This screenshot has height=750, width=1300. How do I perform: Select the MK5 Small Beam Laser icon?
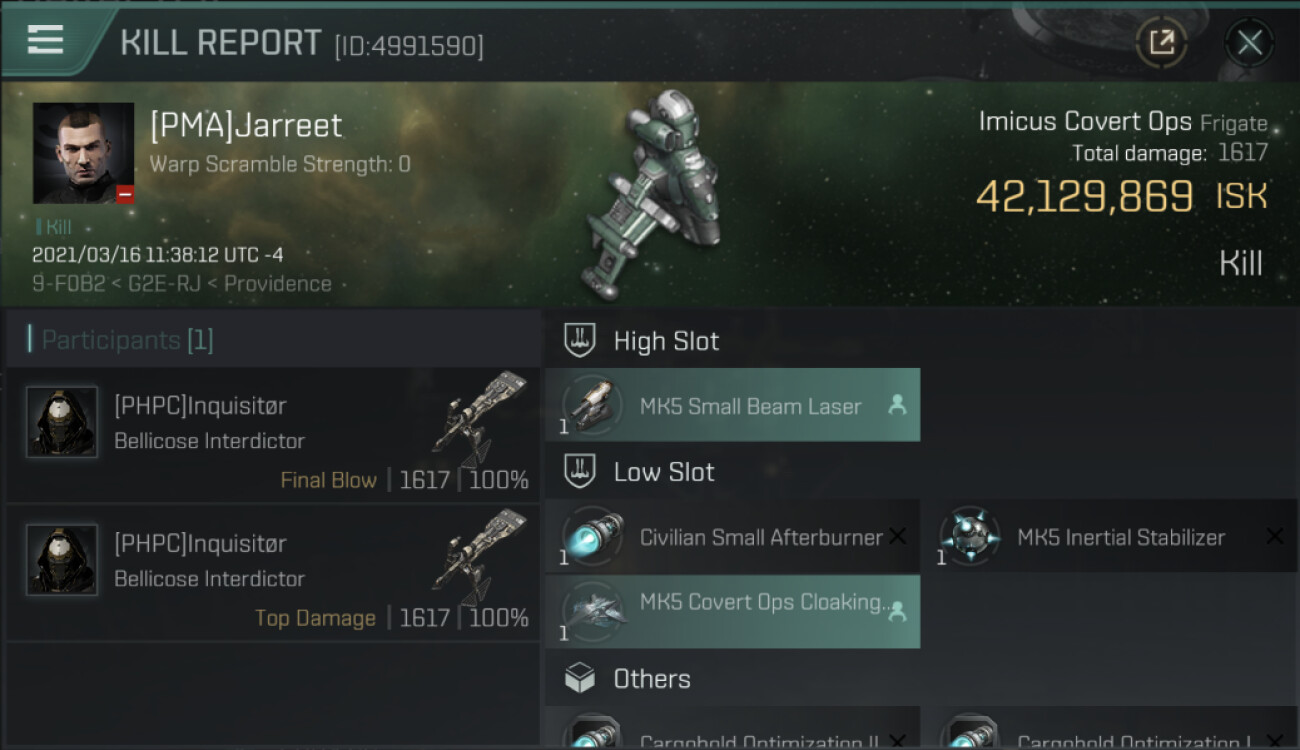[592, 405]
